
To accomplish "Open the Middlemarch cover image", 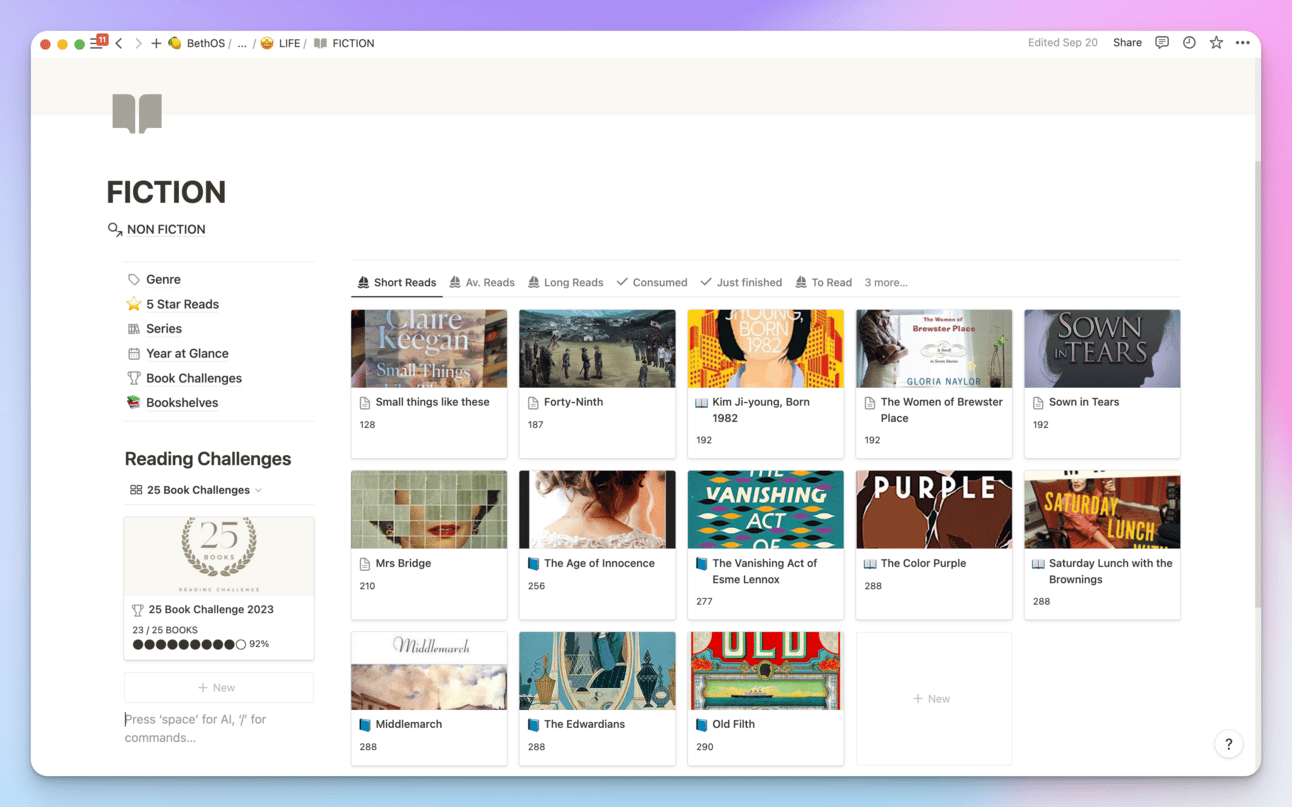I will pos(429,671).
